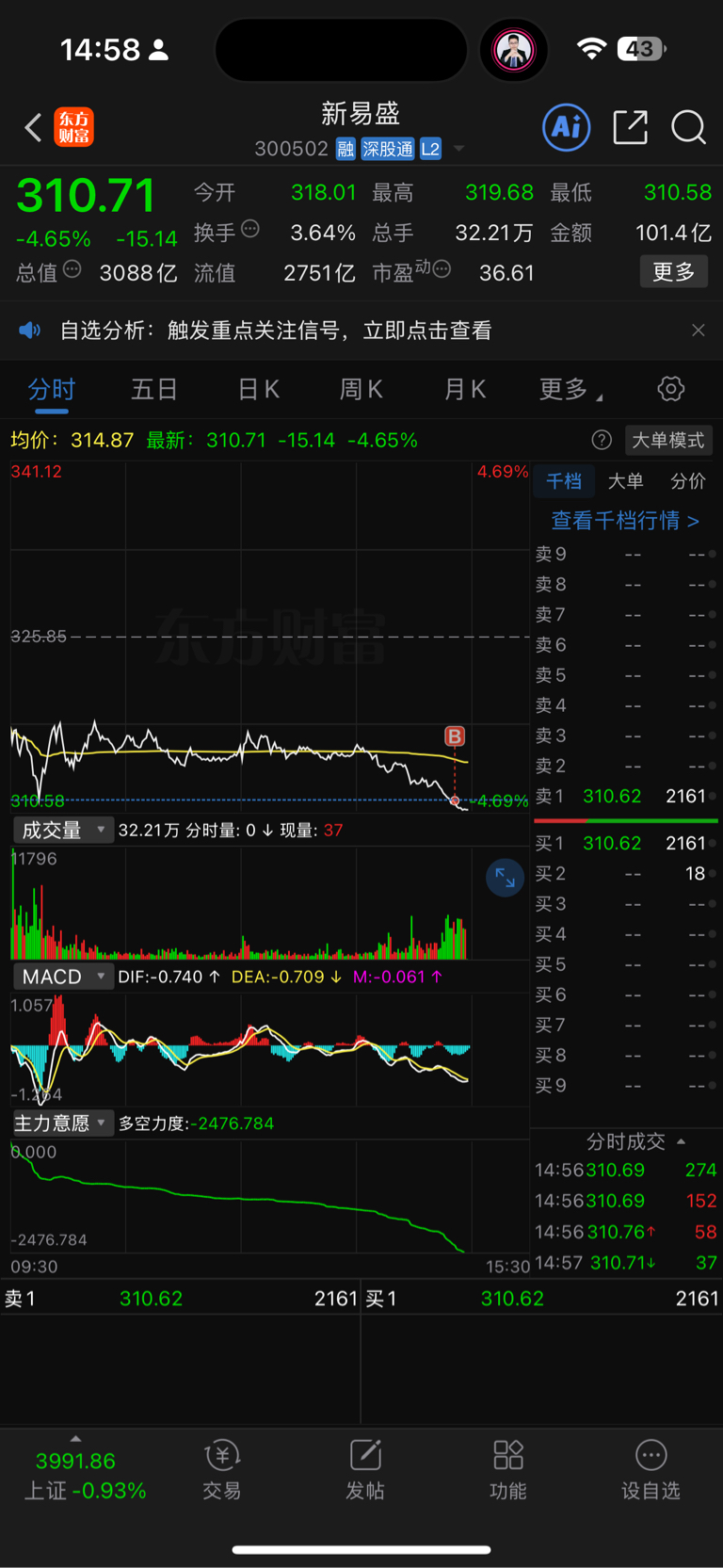This screenshot has width=723, height=1568.
Task: Collapse the 分时成交 section header
Action: coord(635,1141)
